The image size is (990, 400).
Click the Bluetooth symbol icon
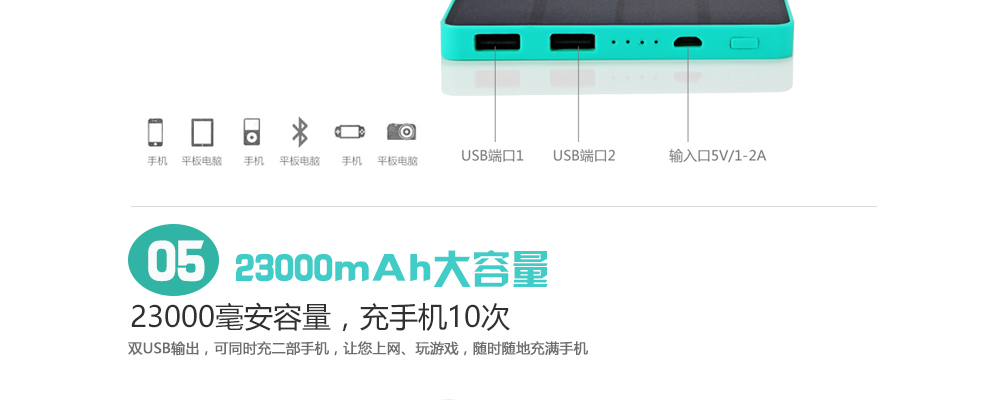pyautogui.click(x=299, y=132)
